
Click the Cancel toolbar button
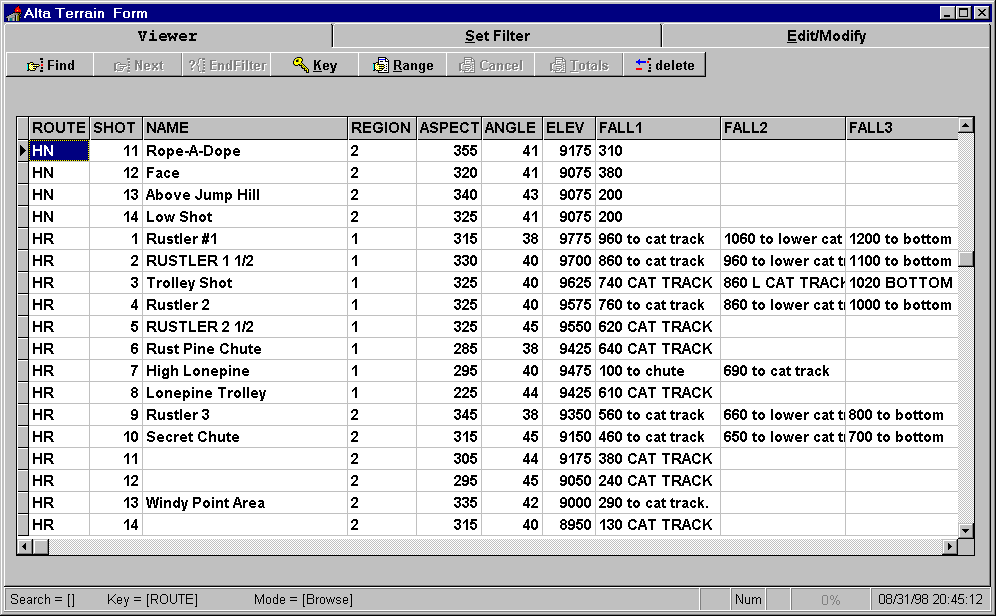(490, 65)
